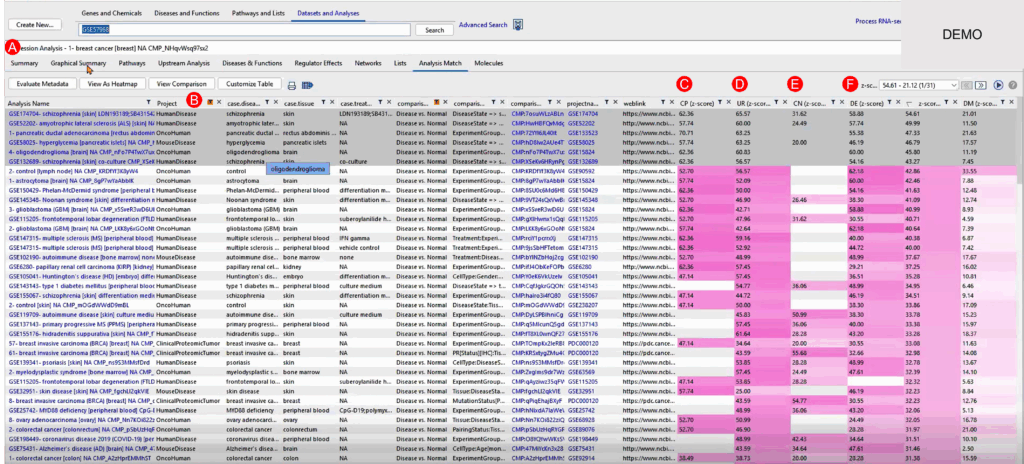Click filter icon on UR (z-score) column
Image resolution: width=1024 pixels, height=464 pixels.
point(776,103)
